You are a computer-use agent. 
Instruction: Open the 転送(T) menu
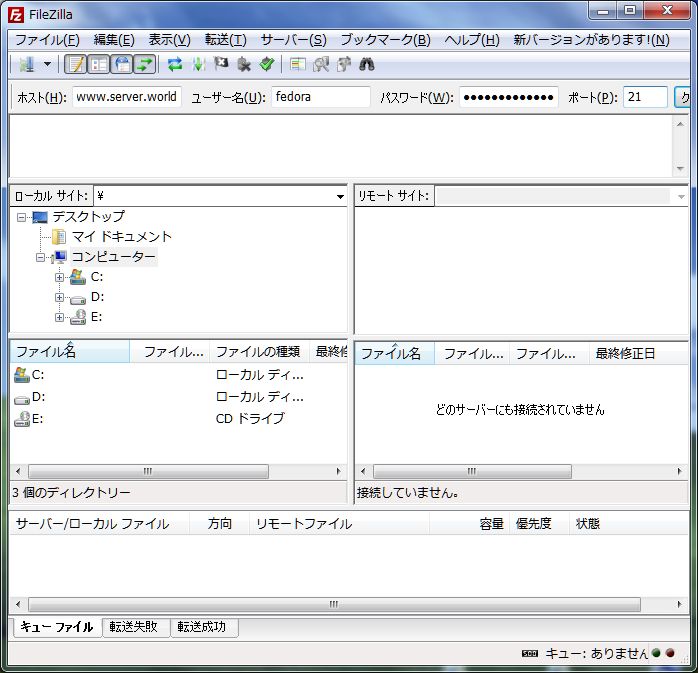226,40
